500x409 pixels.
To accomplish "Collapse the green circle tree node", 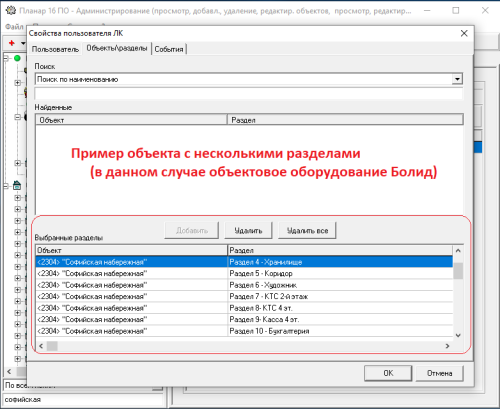I will click(x=6, y=58).
